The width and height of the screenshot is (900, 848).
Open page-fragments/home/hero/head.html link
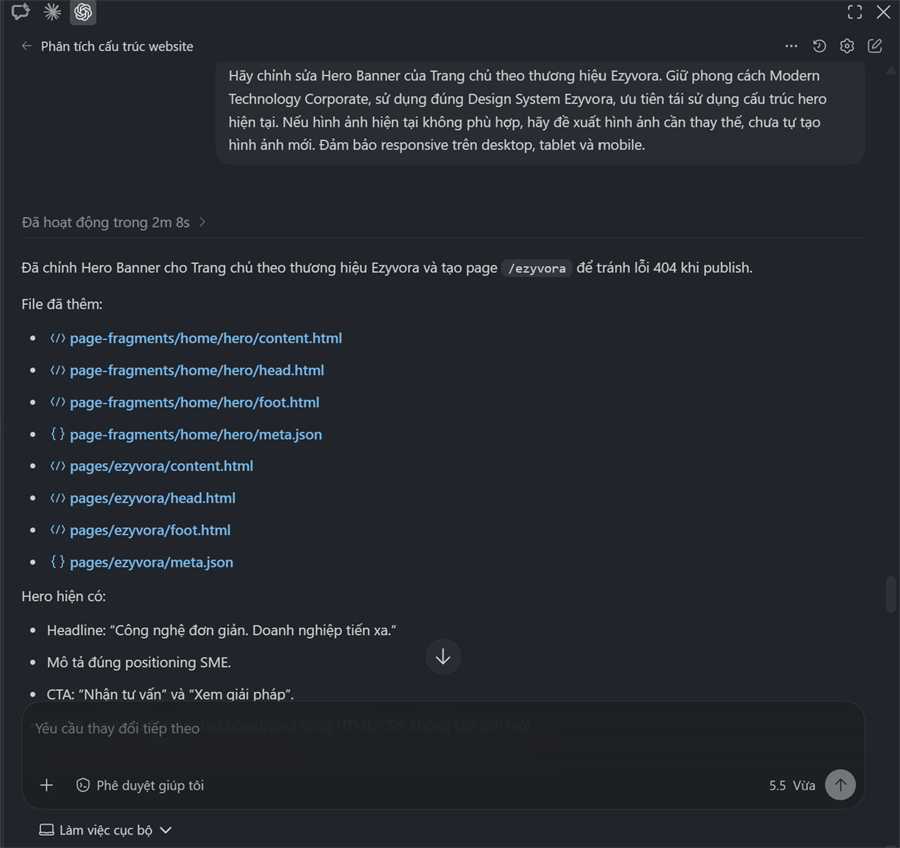(197, 370)
